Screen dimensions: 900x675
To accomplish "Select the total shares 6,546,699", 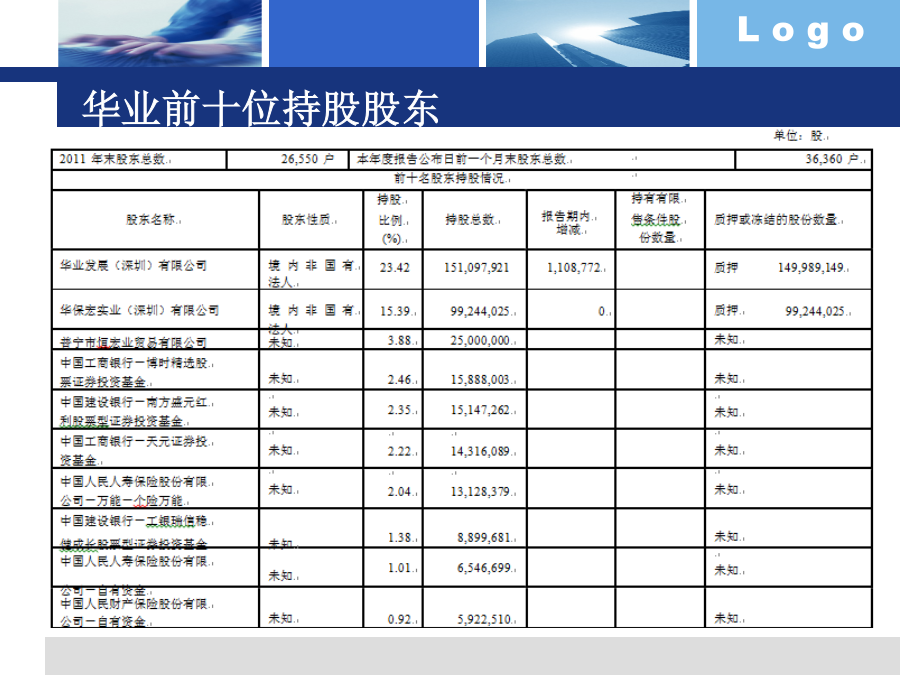I will click(x=483, y=568).
